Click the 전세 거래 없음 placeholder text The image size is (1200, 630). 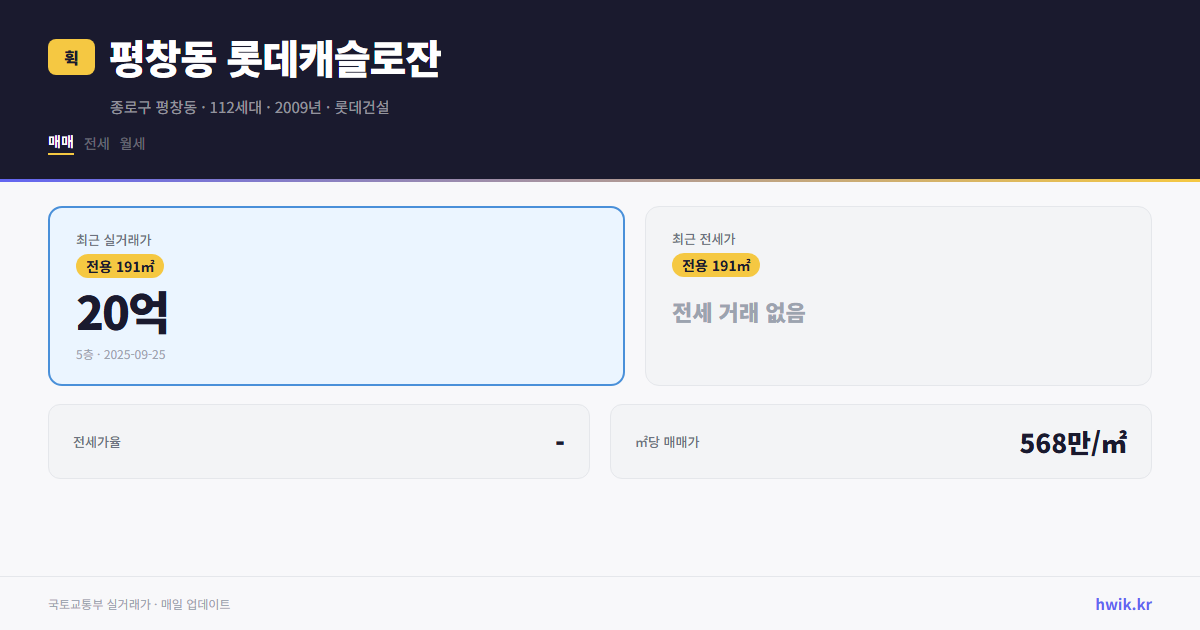coord(739,313)
